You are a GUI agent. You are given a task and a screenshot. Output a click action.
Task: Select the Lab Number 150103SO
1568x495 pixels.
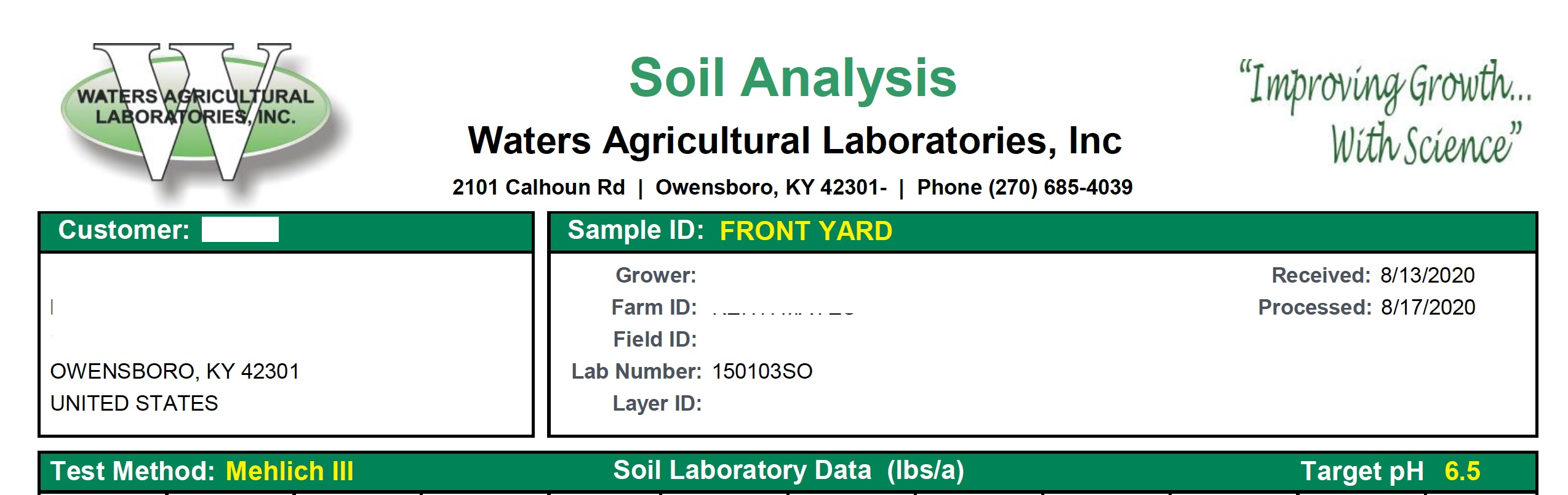point(762,371)
